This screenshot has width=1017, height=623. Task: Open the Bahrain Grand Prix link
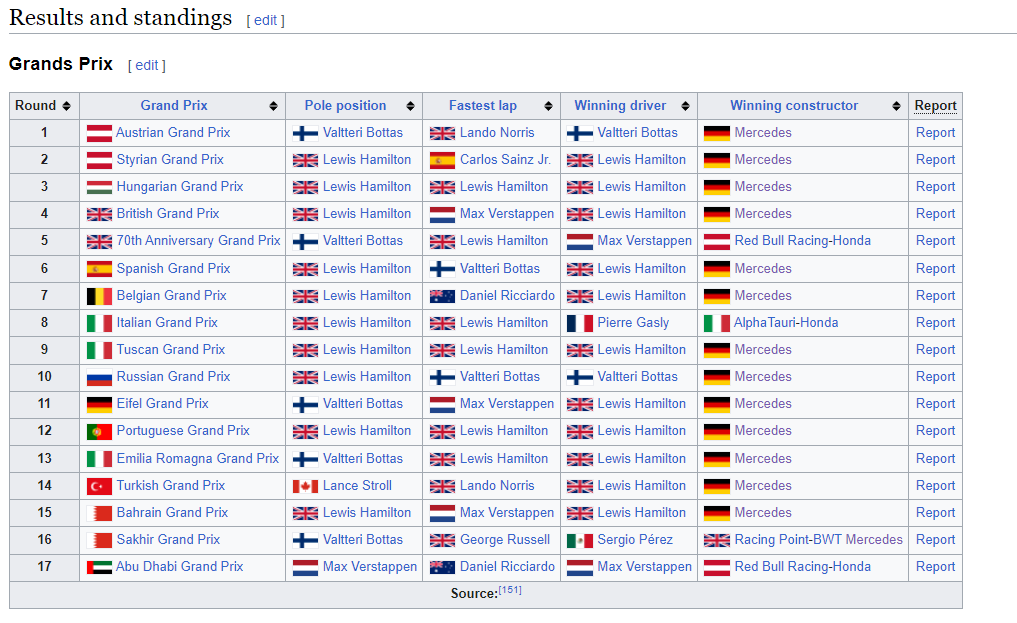[x=173, y=512]
